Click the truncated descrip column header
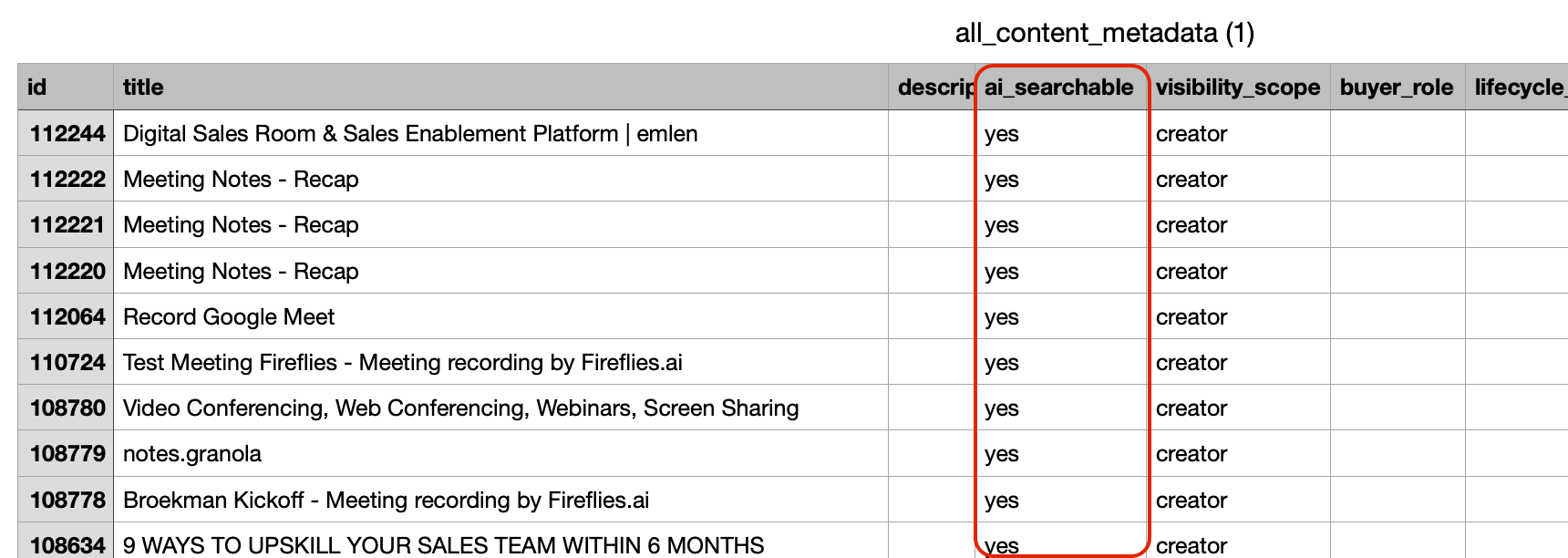The image size is (1568, 558). 934,88
